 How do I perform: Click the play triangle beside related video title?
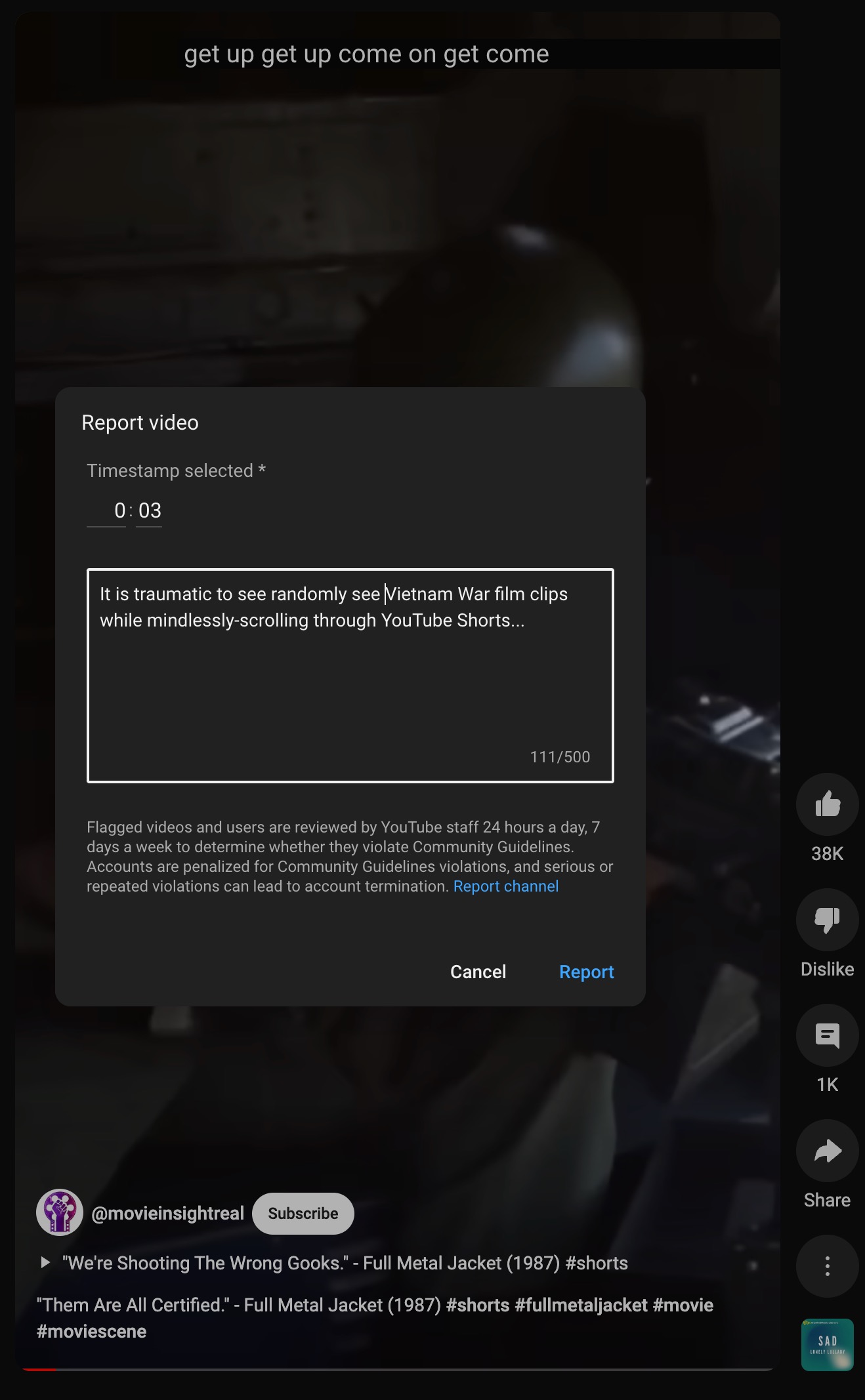[45, 1263]
